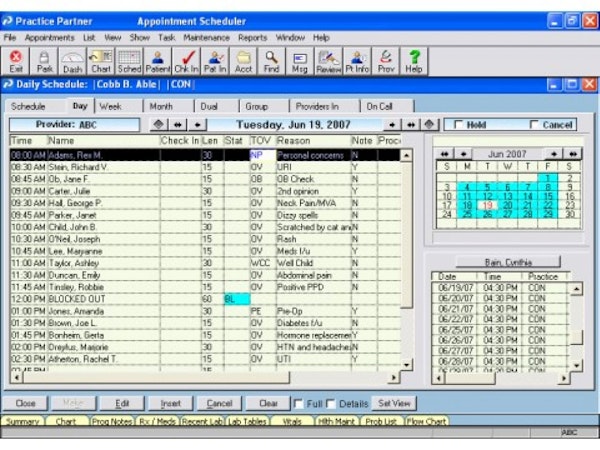Toggle the Details checkbox
Viewport: 600px width, 450px height.
pyautogui.click(x=331, y=404)
